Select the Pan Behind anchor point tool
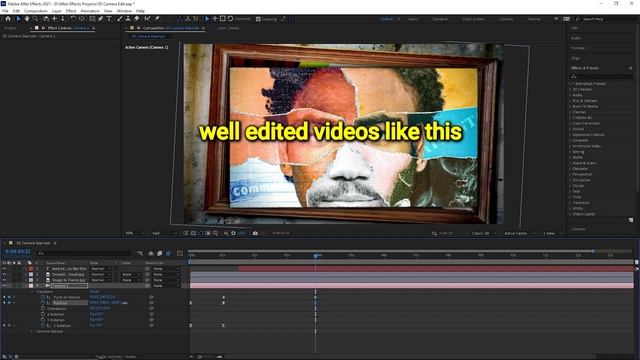This screenshot has height=360, width=640. pos(82,19)
